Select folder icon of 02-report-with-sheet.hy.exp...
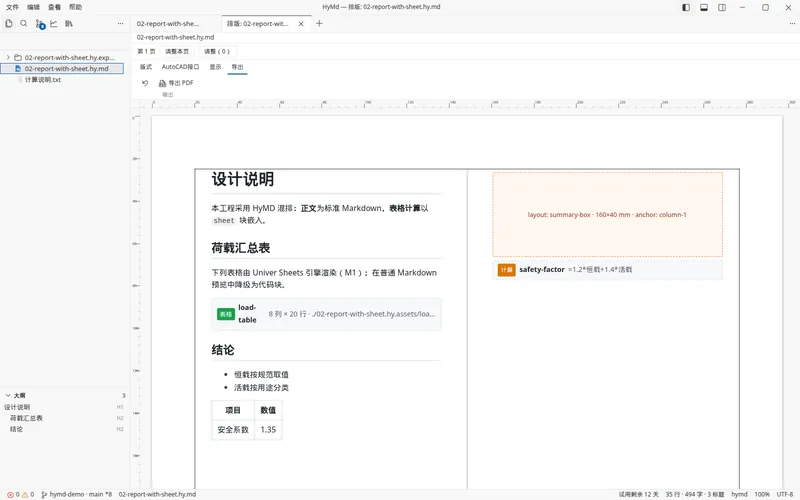 coord(18,58)
